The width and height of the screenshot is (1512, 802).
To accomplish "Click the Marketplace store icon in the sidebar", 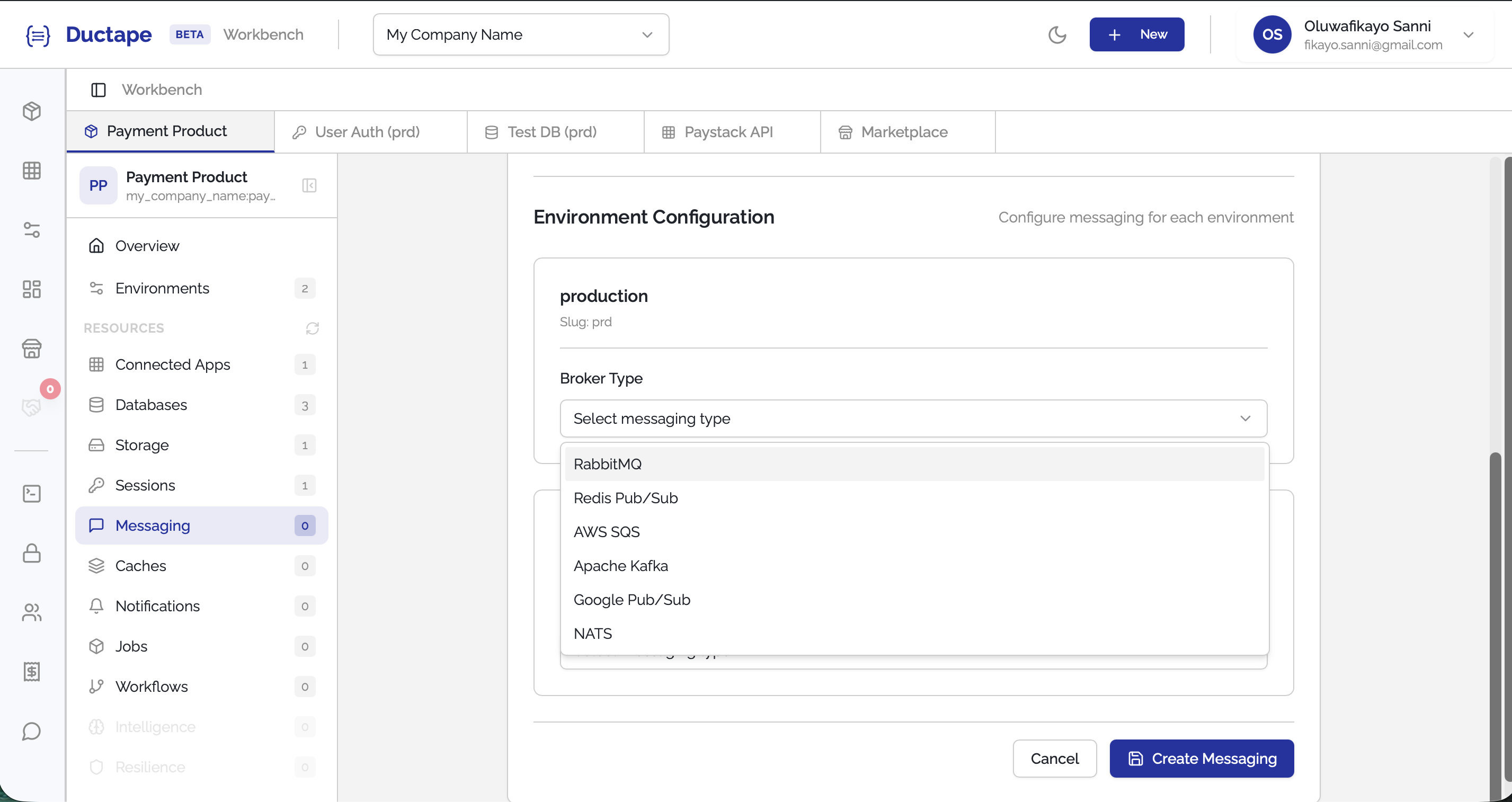I will pyautogui.click(x=32, y=349).
